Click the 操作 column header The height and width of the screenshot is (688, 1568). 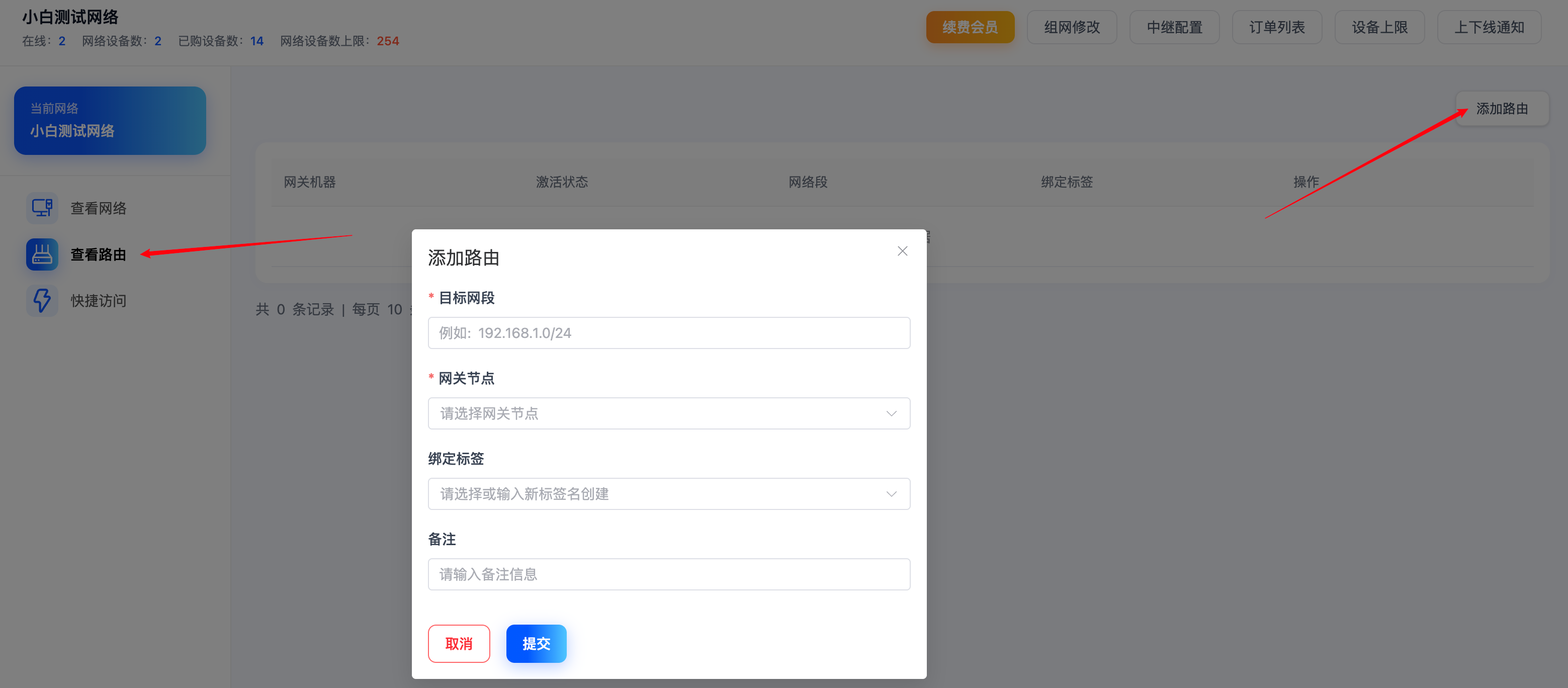pyautogui.click(x=1305, y=182)
